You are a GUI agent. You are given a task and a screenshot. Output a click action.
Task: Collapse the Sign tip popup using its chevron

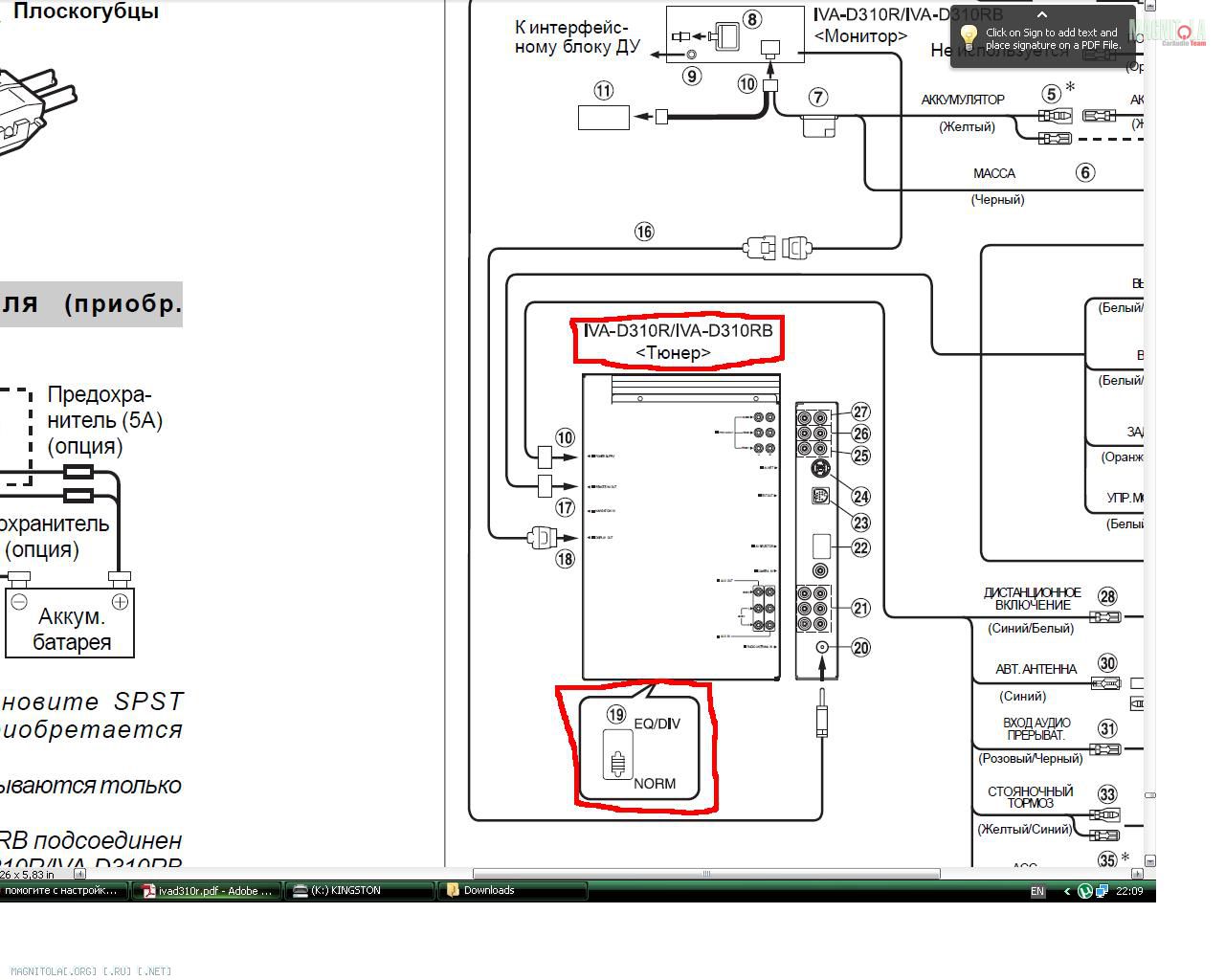pos(1042,14)
